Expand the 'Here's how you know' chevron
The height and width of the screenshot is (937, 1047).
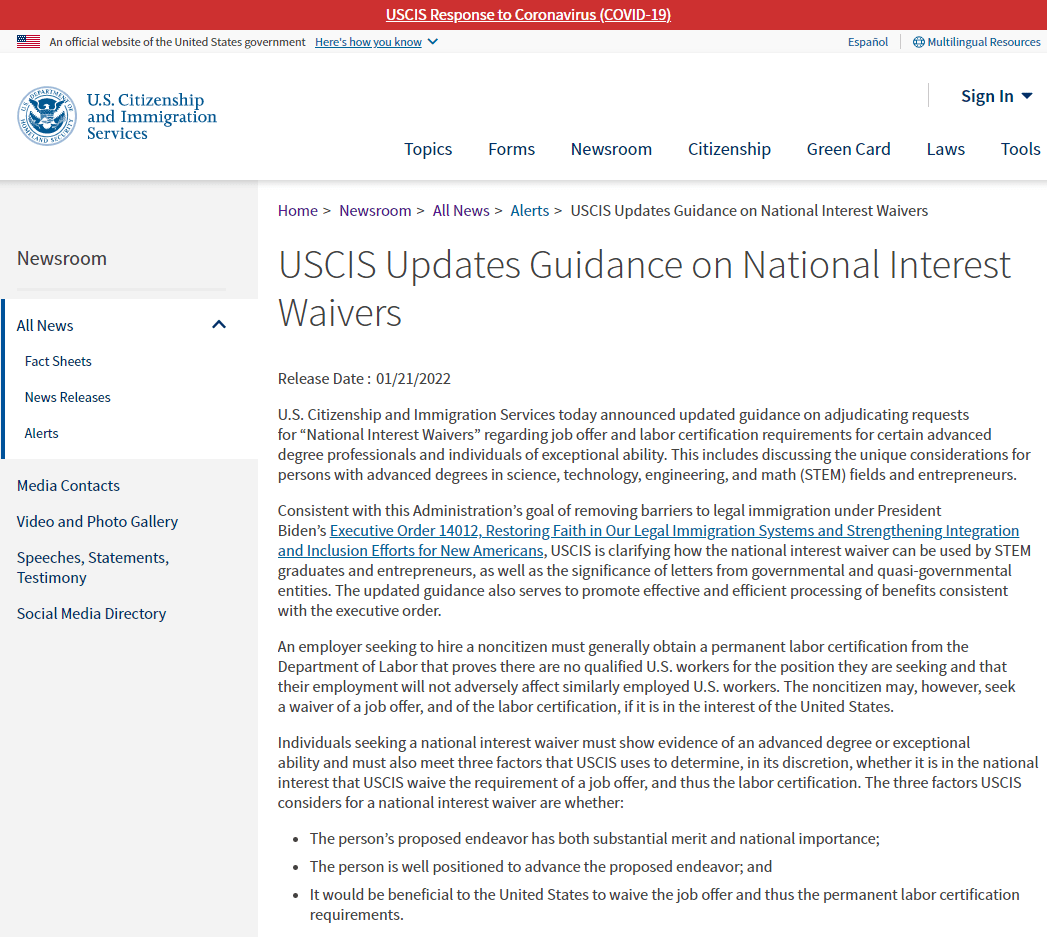point(433,41)
